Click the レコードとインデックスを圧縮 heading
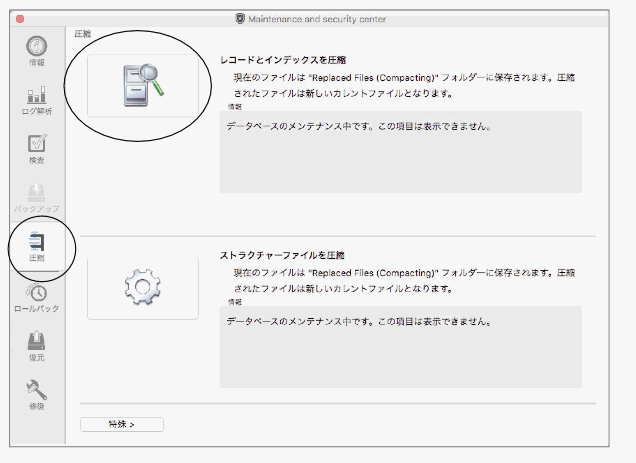Image resolution: width=636 pixels, height=463 pixels. [289, 60]
